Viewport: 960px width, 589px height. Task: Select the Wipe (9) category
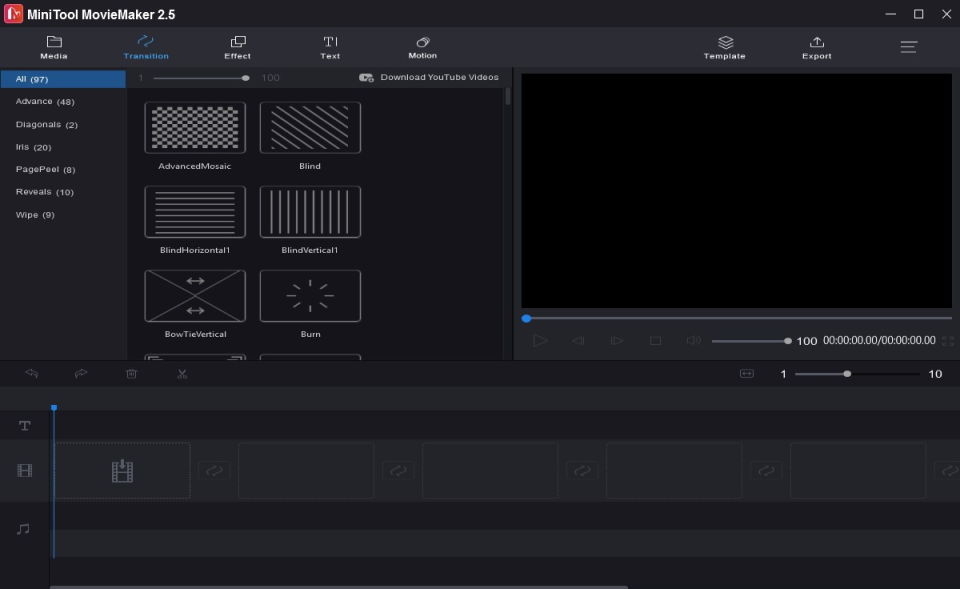pyautogui.click(x=35, y=215)
